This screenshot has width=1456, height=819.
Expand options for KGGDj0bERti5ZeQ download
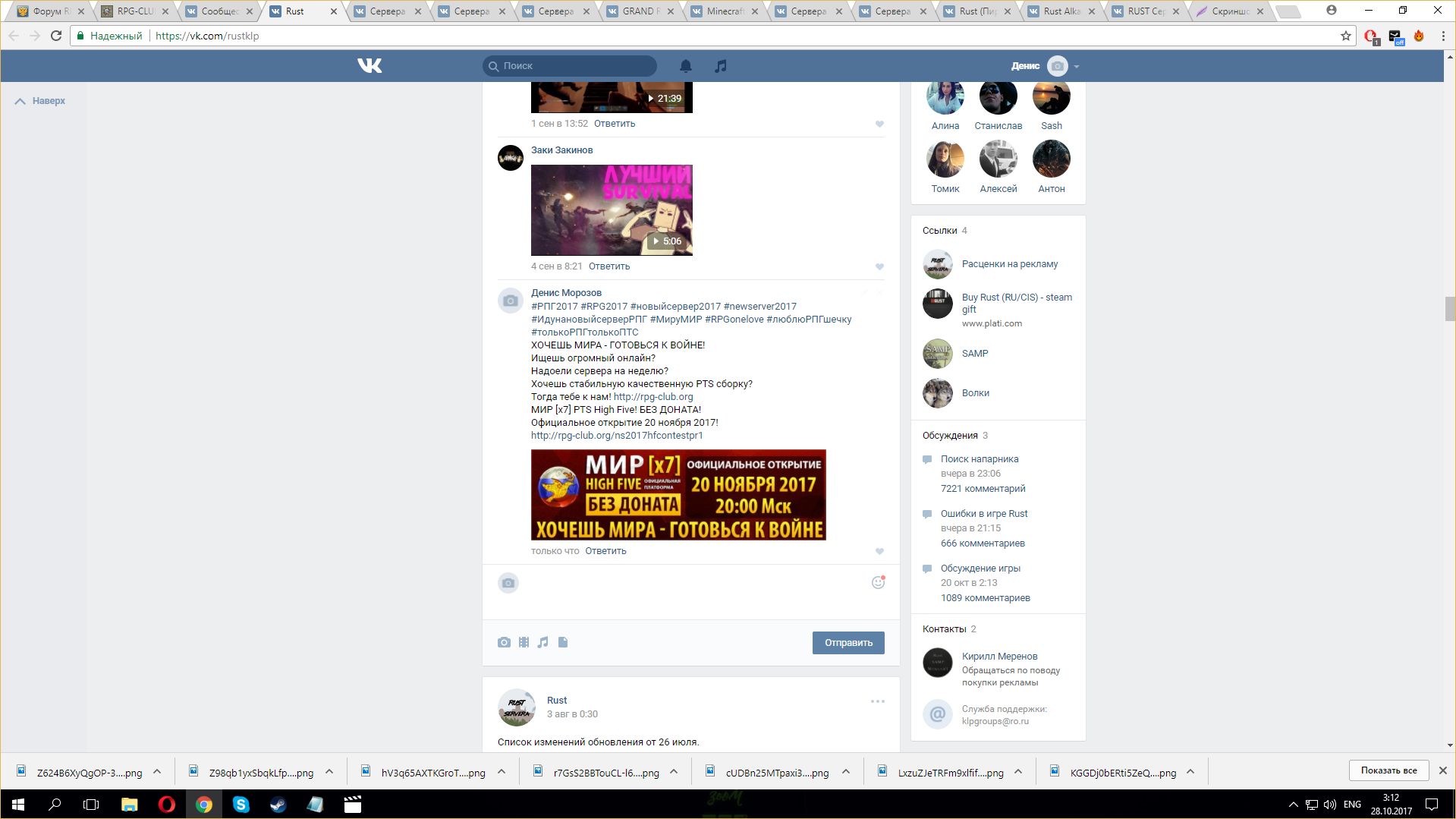pos(1190,772)
